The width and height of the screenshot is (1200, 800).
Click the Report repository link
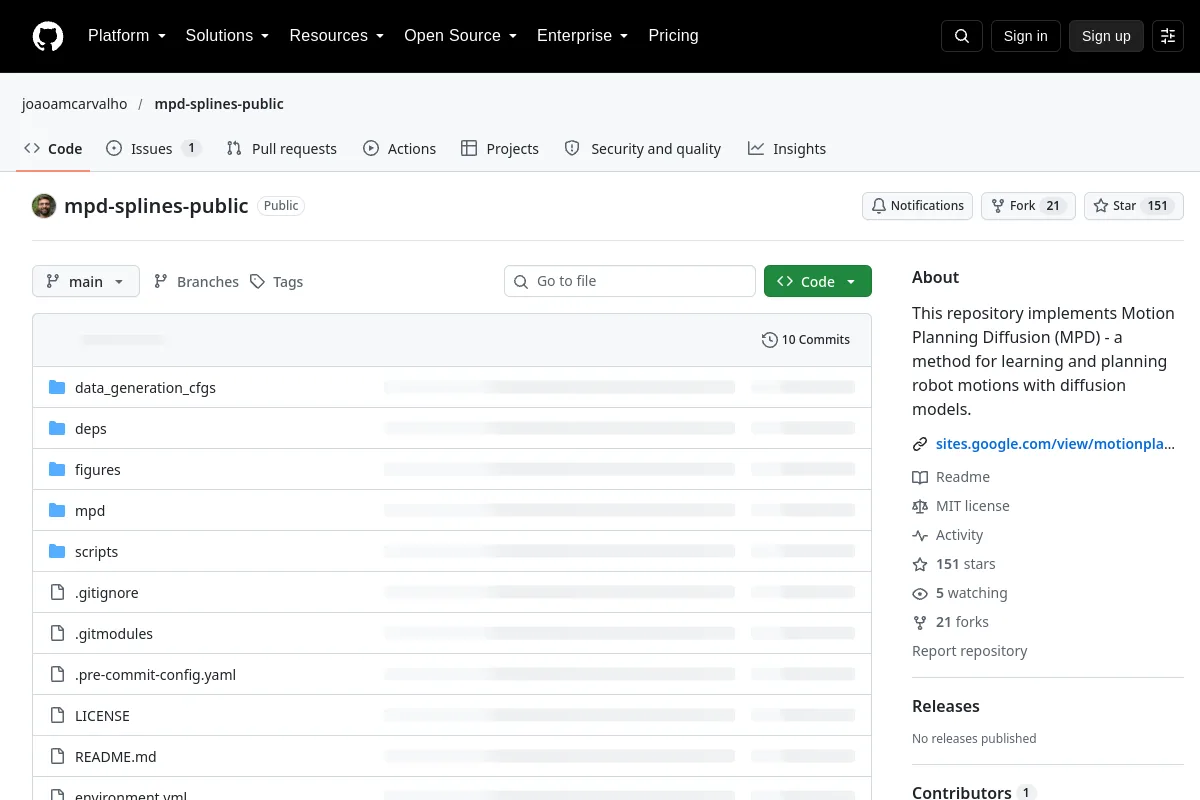970,651
